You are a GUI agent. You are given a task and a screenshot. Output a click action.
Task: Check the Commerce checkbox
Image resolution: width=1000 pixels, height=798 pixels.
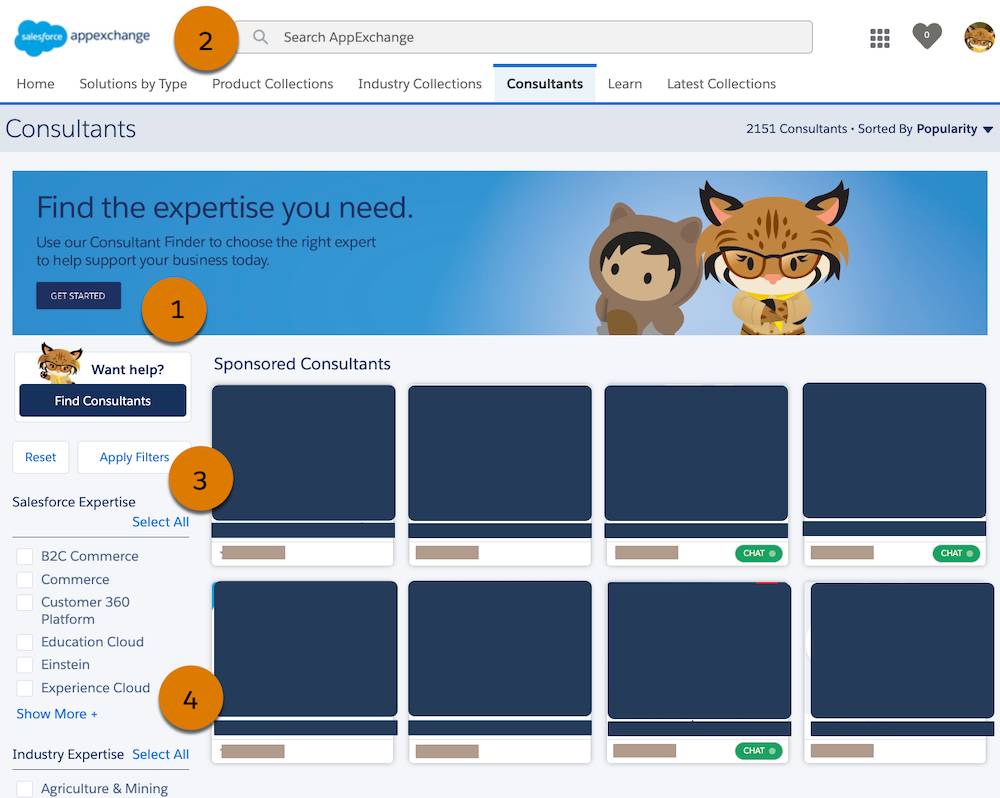(x=25, y=579)
